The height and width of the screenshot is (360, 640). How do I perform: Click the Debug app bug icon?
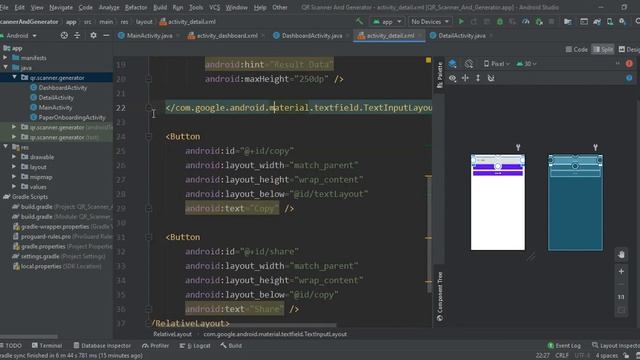click(500, 22)
